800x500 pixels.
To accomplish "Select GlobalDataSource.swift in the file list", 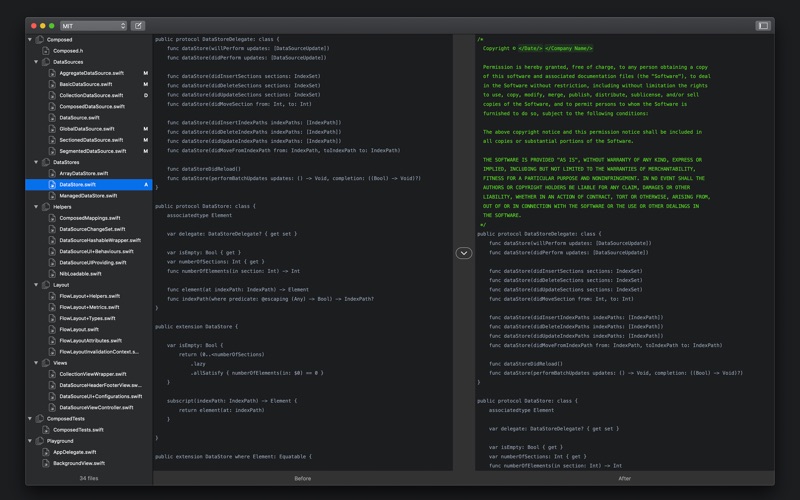I will pos(89,129).
